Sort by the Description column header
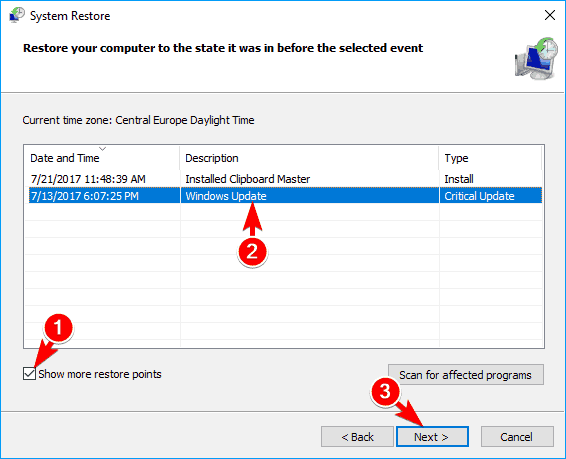This screenshot has width=566, height=459. pos(309,158)
